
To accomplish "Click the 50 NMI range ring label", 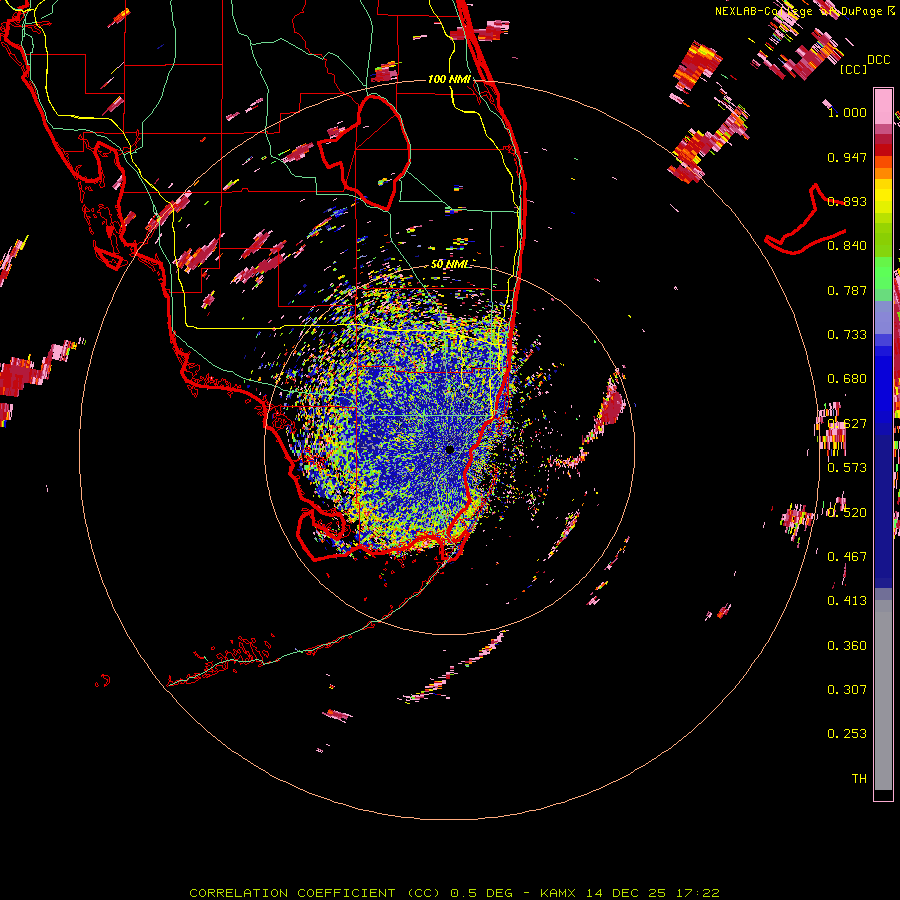I will coord(450,264).
